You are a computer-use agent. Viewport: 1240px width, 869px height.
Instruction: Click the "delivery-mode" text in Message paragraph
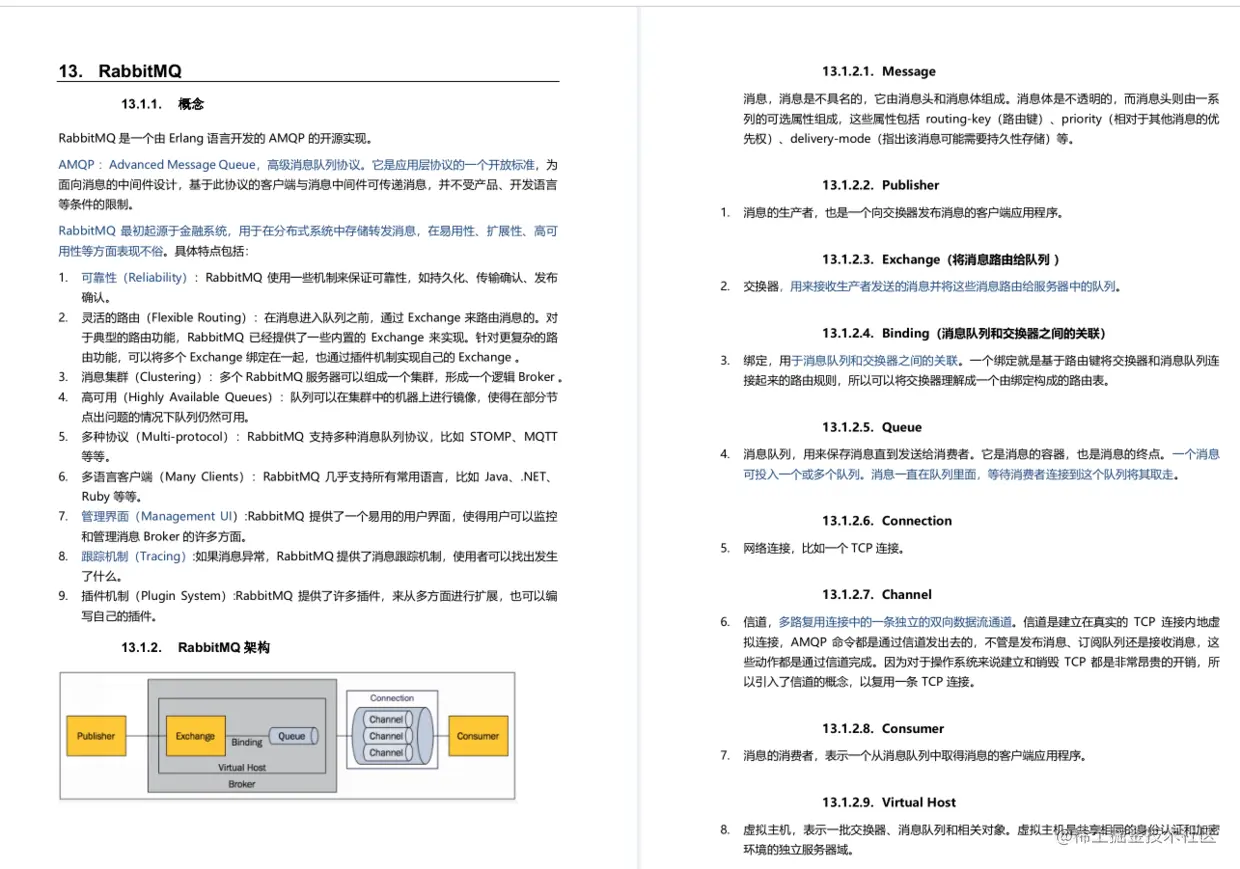tap(830, 139)
